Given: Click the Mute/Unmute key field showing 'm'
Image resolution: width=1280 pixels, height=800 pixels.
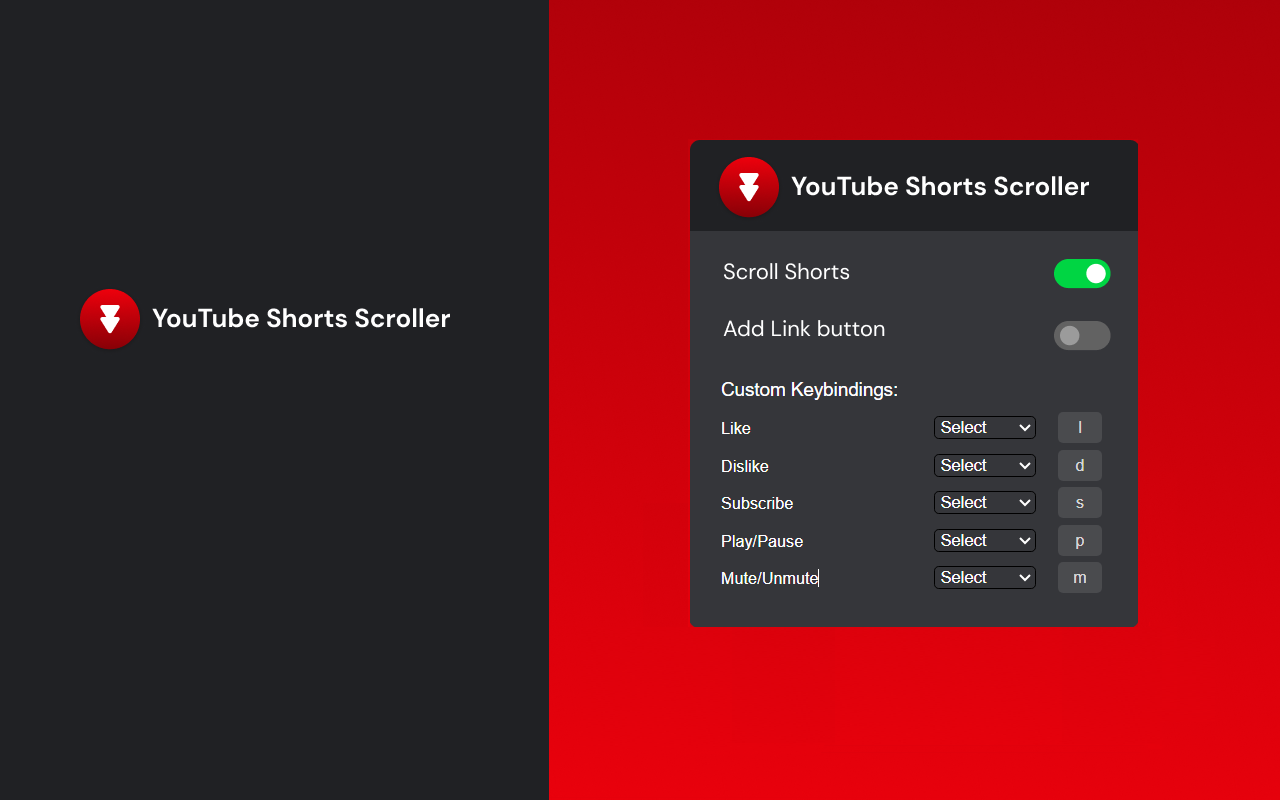Looking at the screenshot, I should pyautogui.click(x=1080, y=578).
